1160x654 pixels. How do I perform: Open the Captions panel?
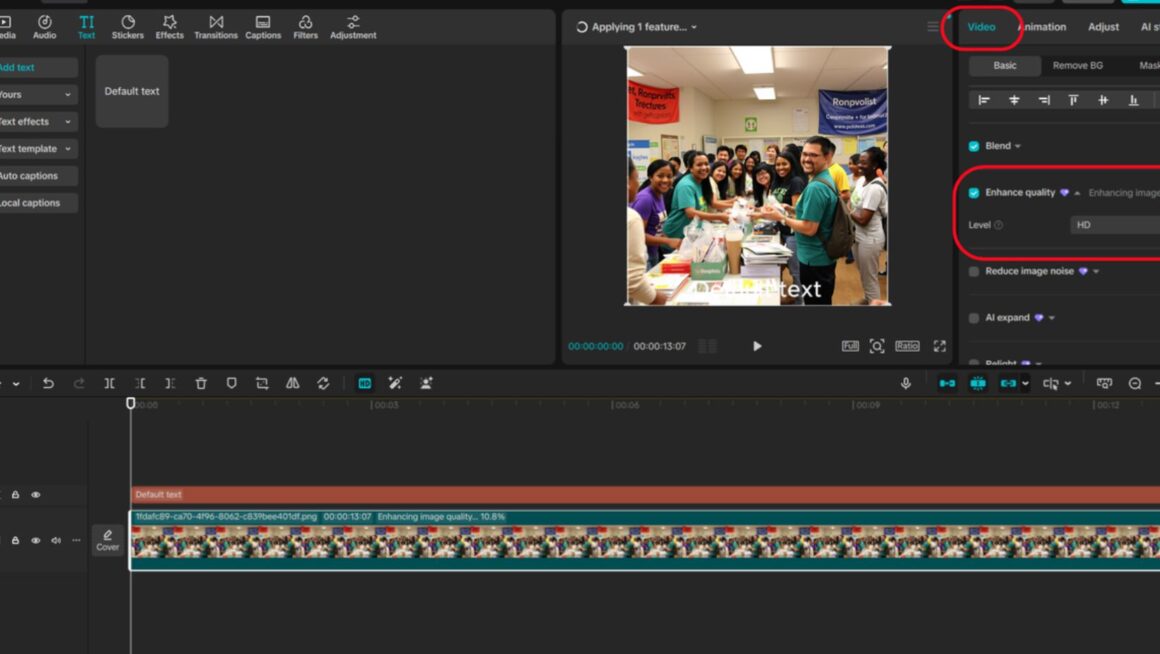coord(263,27)
